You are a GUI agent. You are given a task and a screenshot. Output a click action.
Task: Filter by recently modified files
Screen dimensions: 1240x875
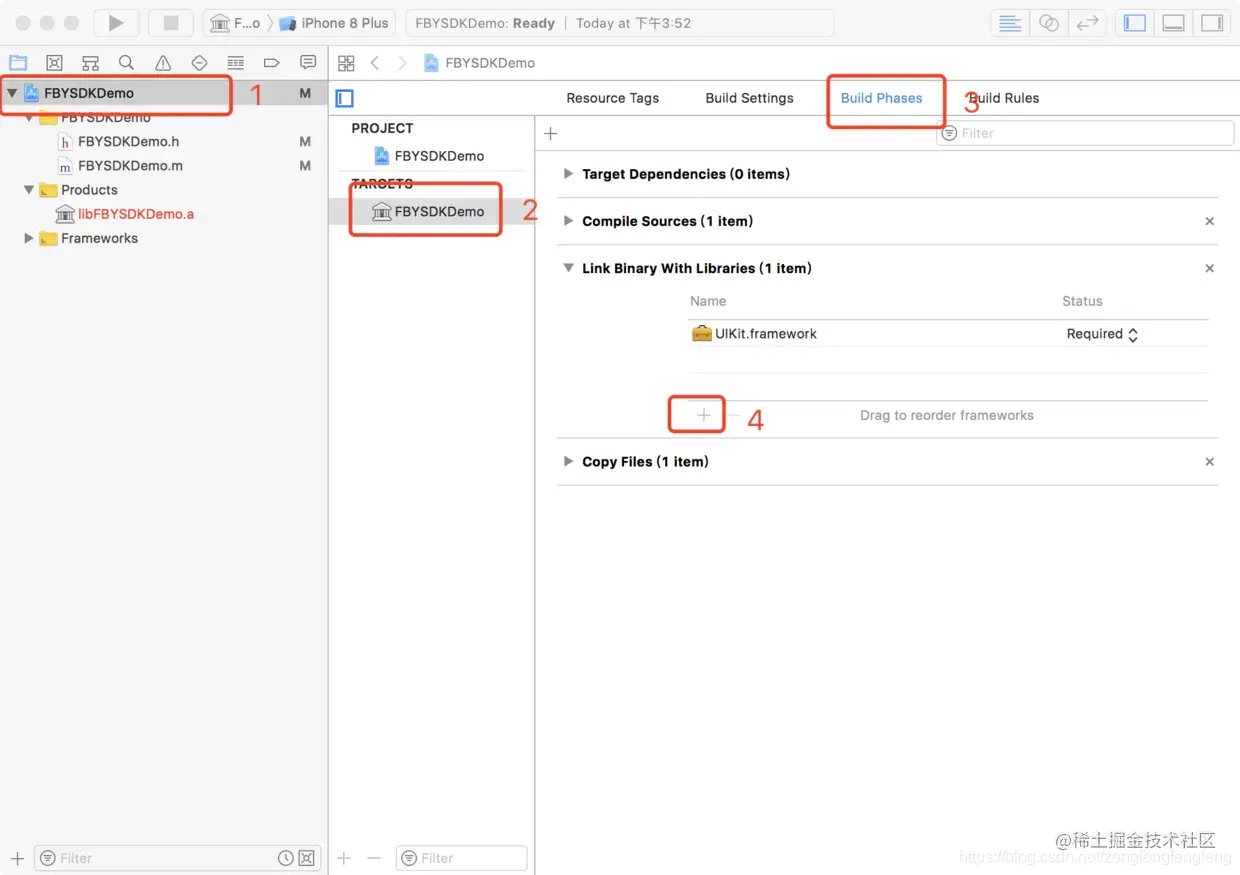tap(286, 858)
